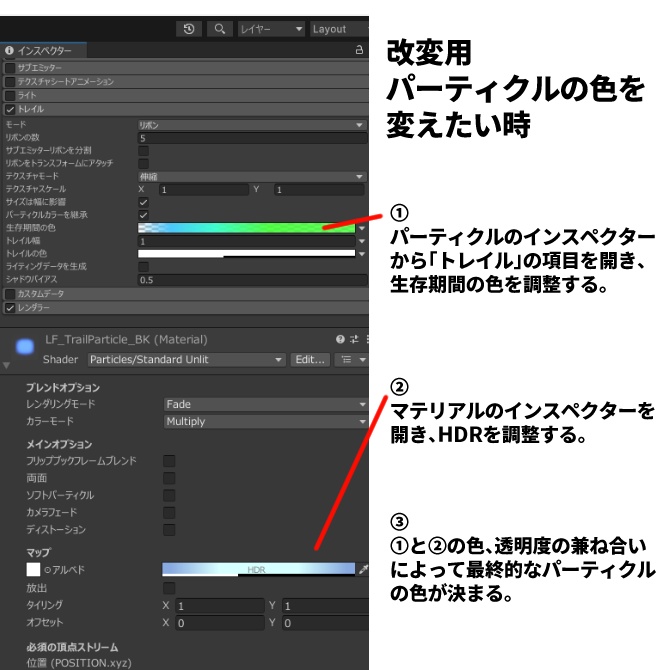Click the トレイル幅 value field
This screenshot has width=670, height=670.
(x=247, y=241)
